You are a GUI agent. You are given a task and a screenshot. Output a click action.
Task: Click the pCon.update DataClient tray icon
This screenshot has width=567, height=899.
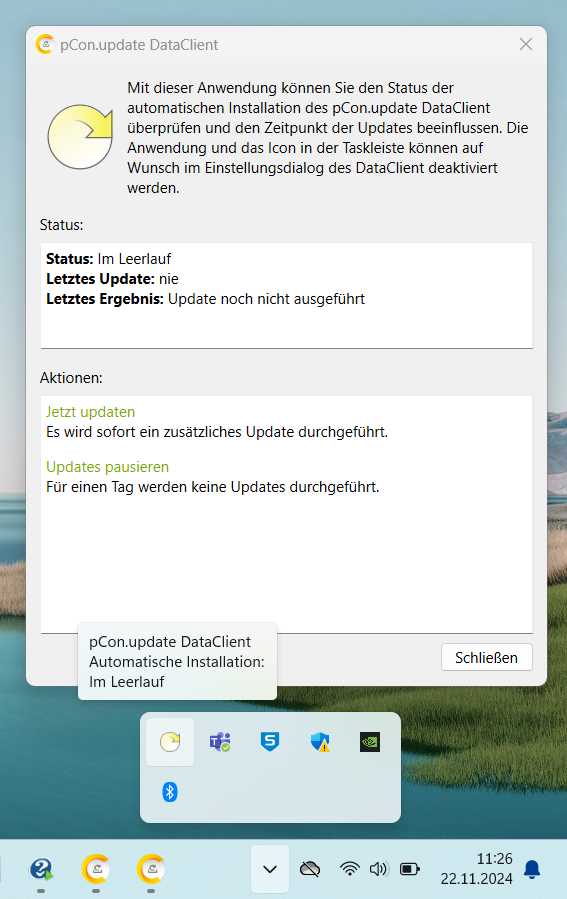coord(170,742)
